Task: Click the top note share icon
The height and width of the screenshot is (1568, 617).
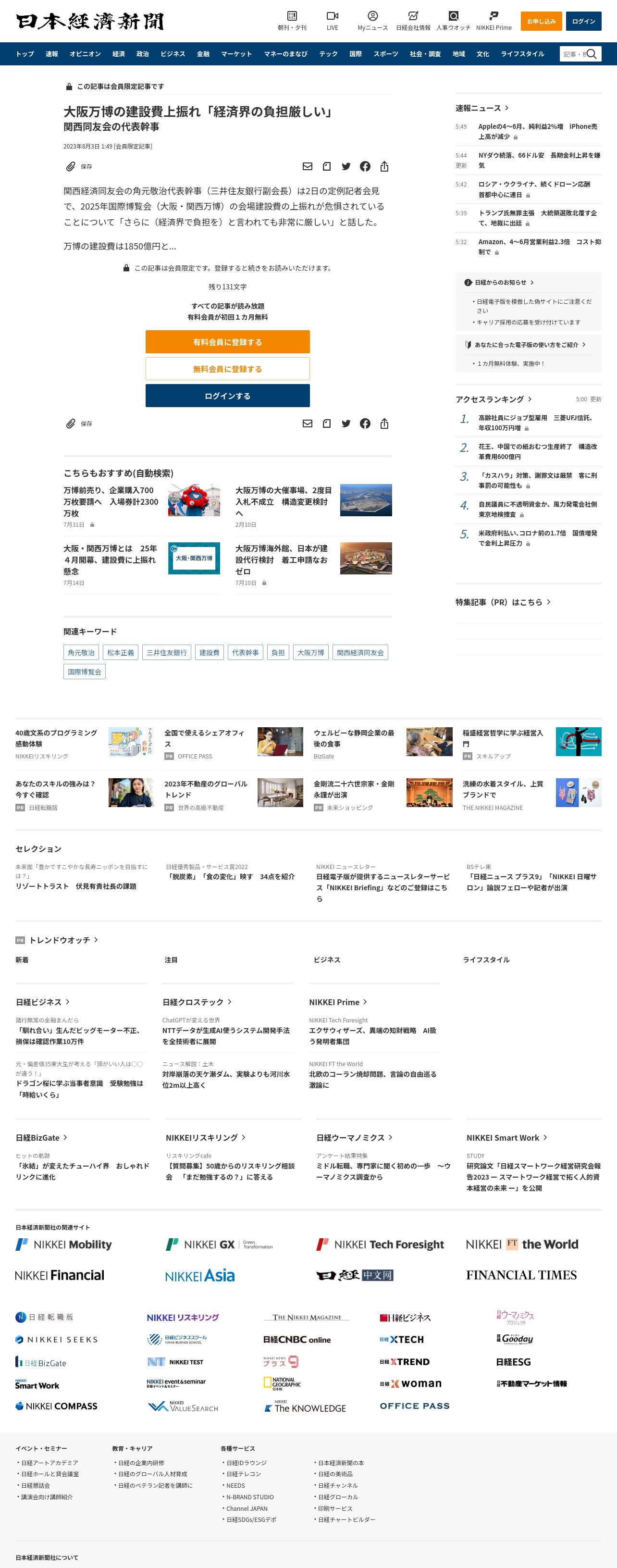Action: [327, 167]
